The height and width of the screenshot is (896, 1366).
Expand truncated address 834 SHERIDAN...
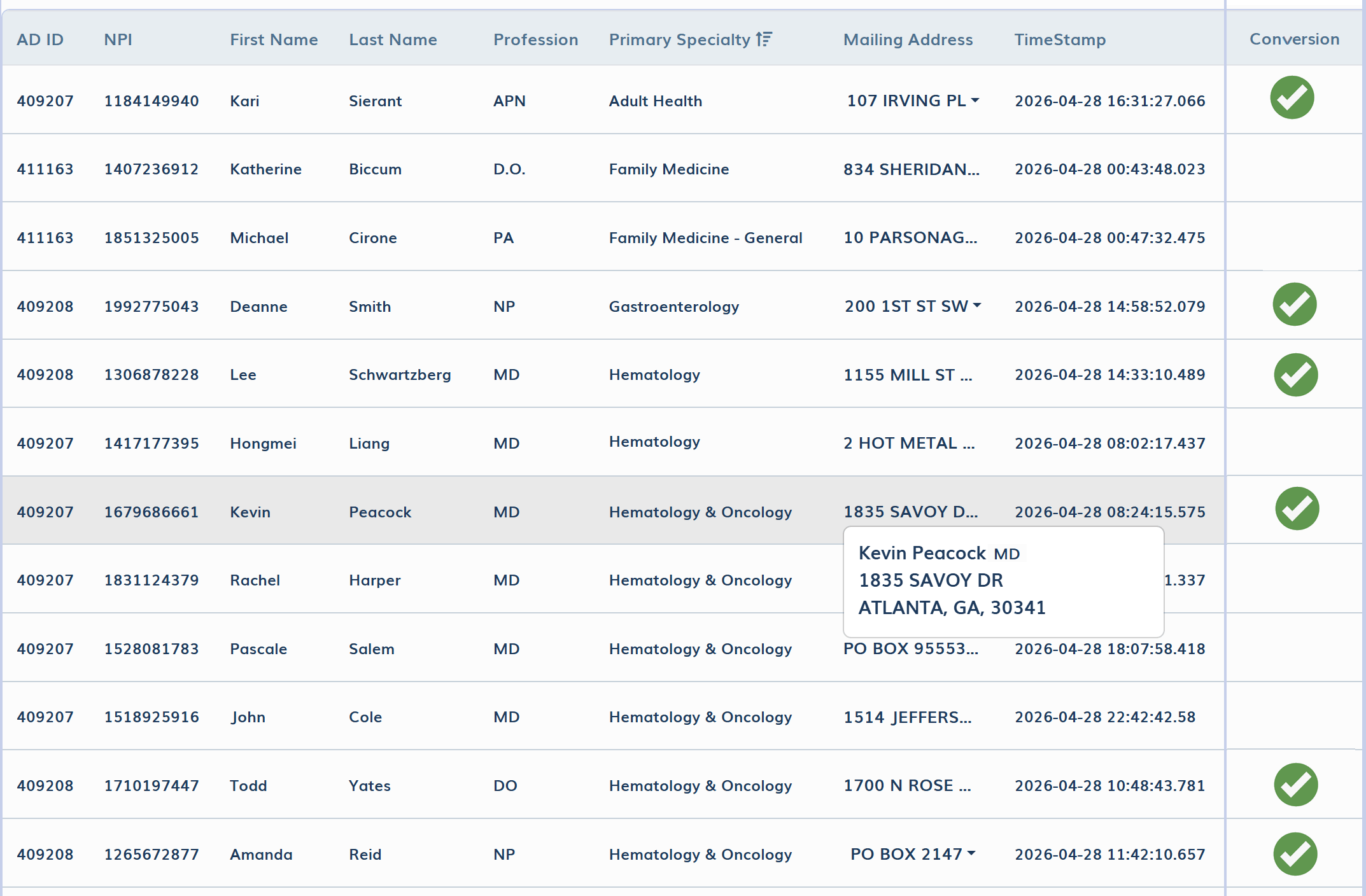point(912,169)
